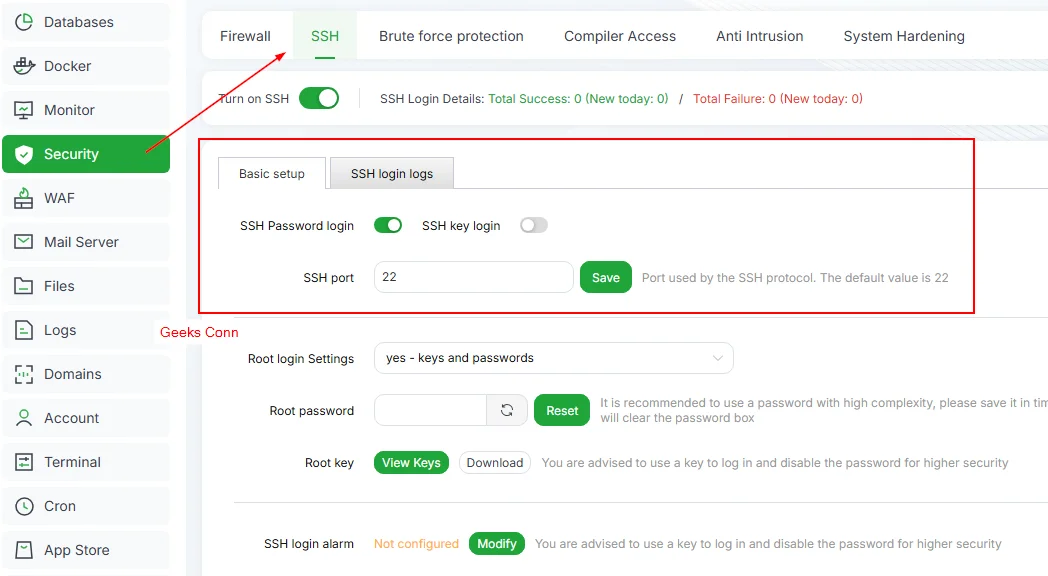
Task: Click the regenerate icon beside Root password
Action: 507,410
